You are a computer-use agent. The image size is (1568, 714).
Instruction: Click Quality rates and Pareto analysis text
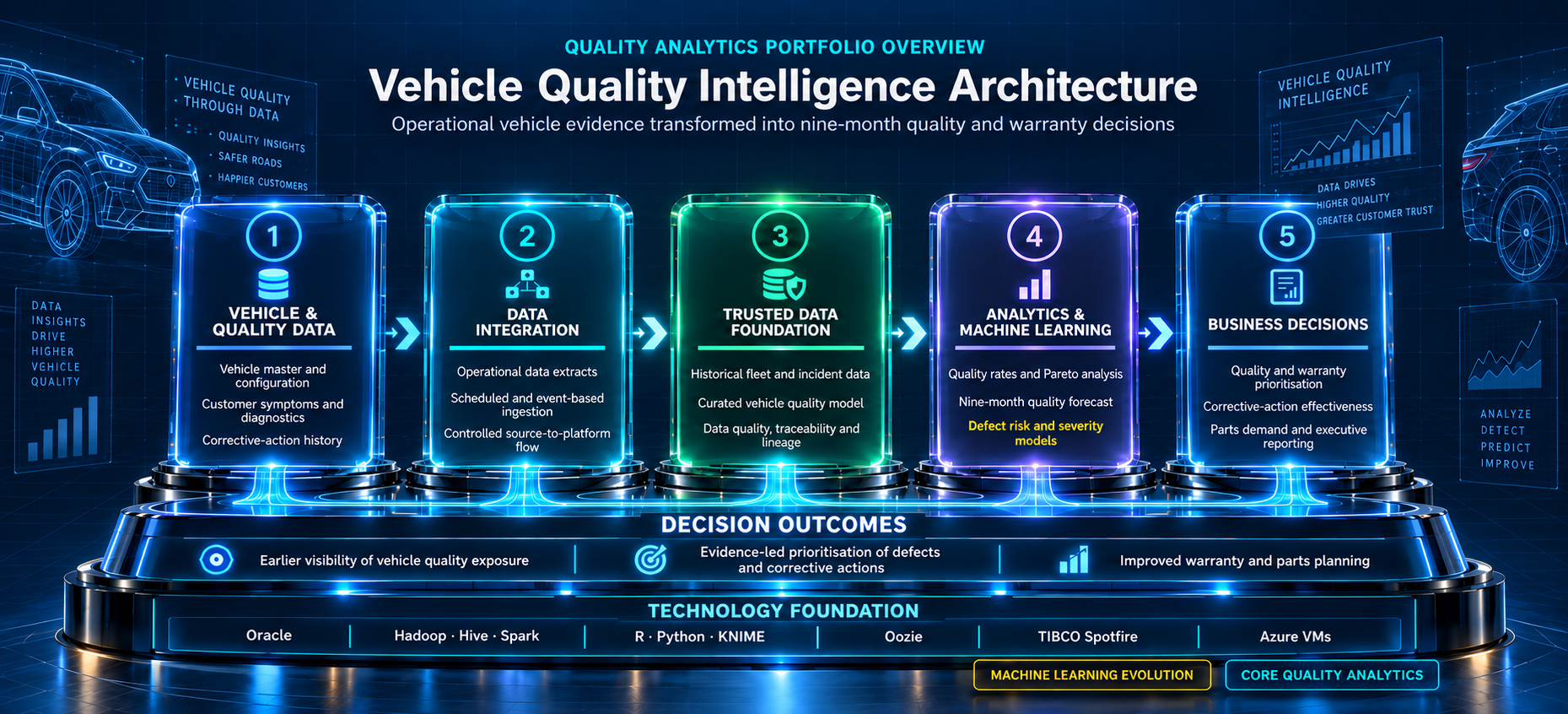point(1036,374)
